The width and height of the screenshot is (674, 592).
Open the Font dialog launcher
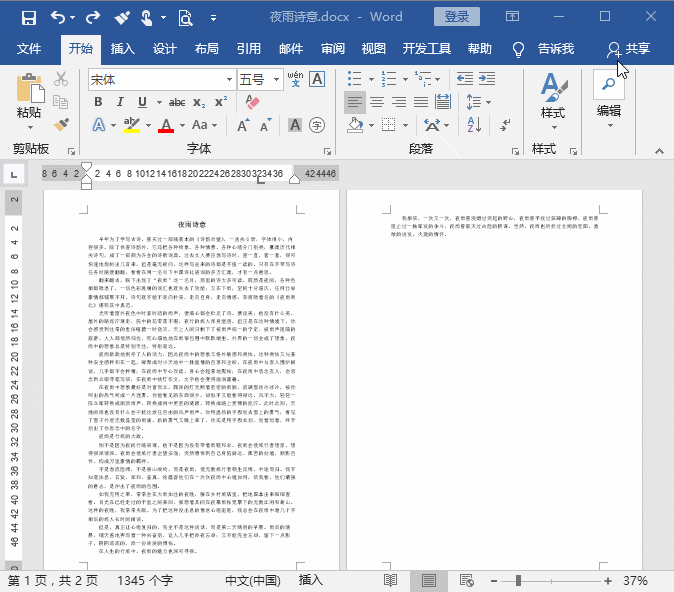328,151
